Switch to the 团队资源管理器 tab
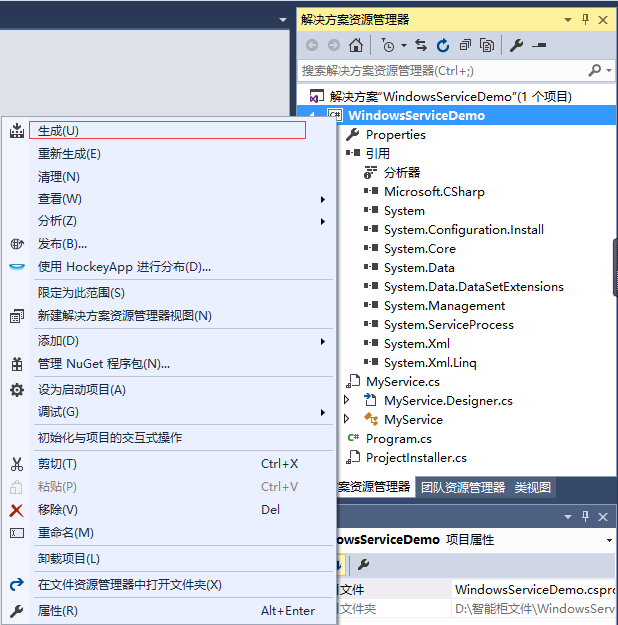This screenshot has width=618, height=625. [462, 488]
